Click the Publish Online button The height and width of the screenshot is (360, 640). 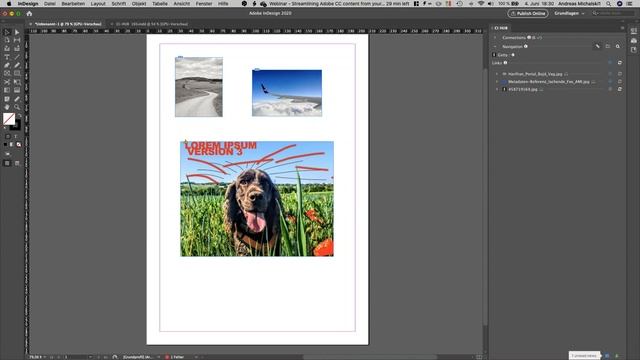[528, 13]
